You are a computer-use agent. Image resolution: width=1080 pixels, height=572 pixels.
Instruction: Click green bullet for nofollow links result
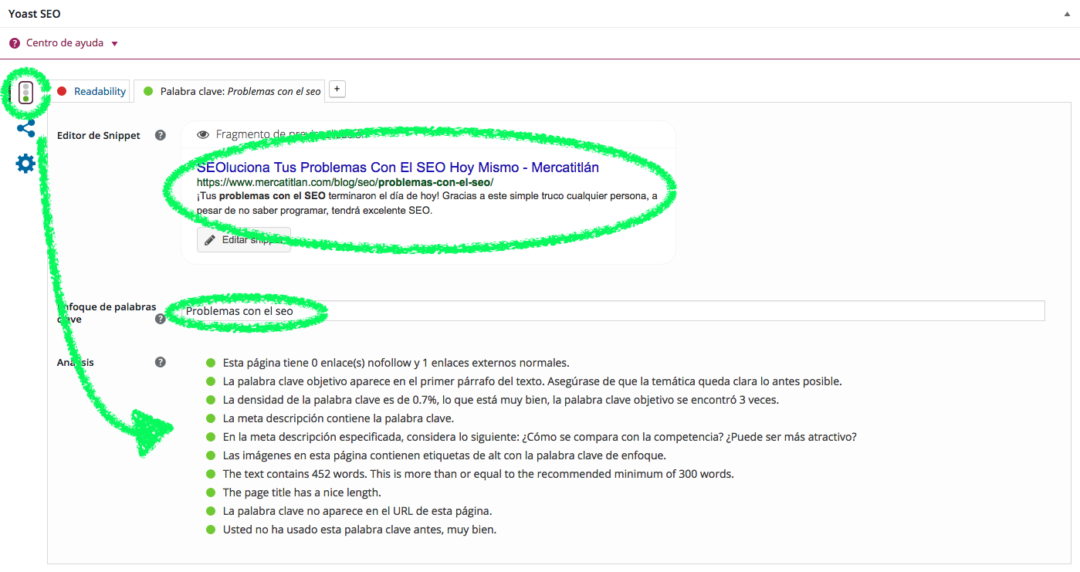(x=211, y=362)
